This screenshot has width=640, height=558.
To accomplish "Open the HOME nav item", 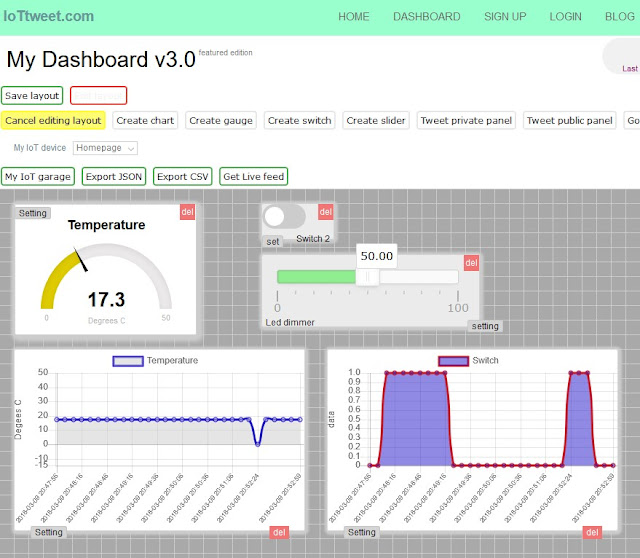I will tap(353, 17).
